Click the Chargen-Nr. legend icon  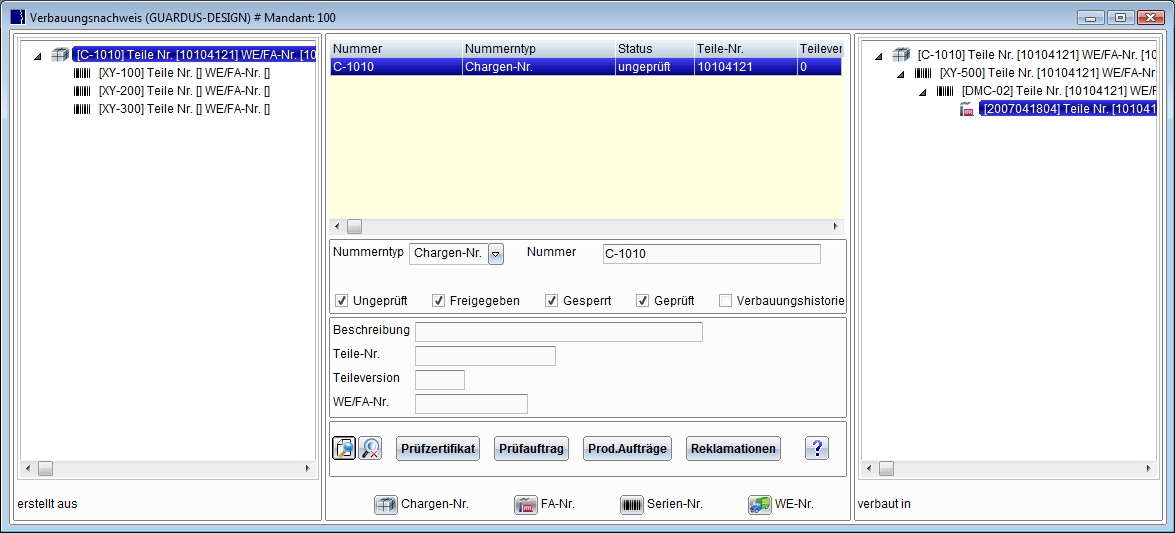[386, 505]
